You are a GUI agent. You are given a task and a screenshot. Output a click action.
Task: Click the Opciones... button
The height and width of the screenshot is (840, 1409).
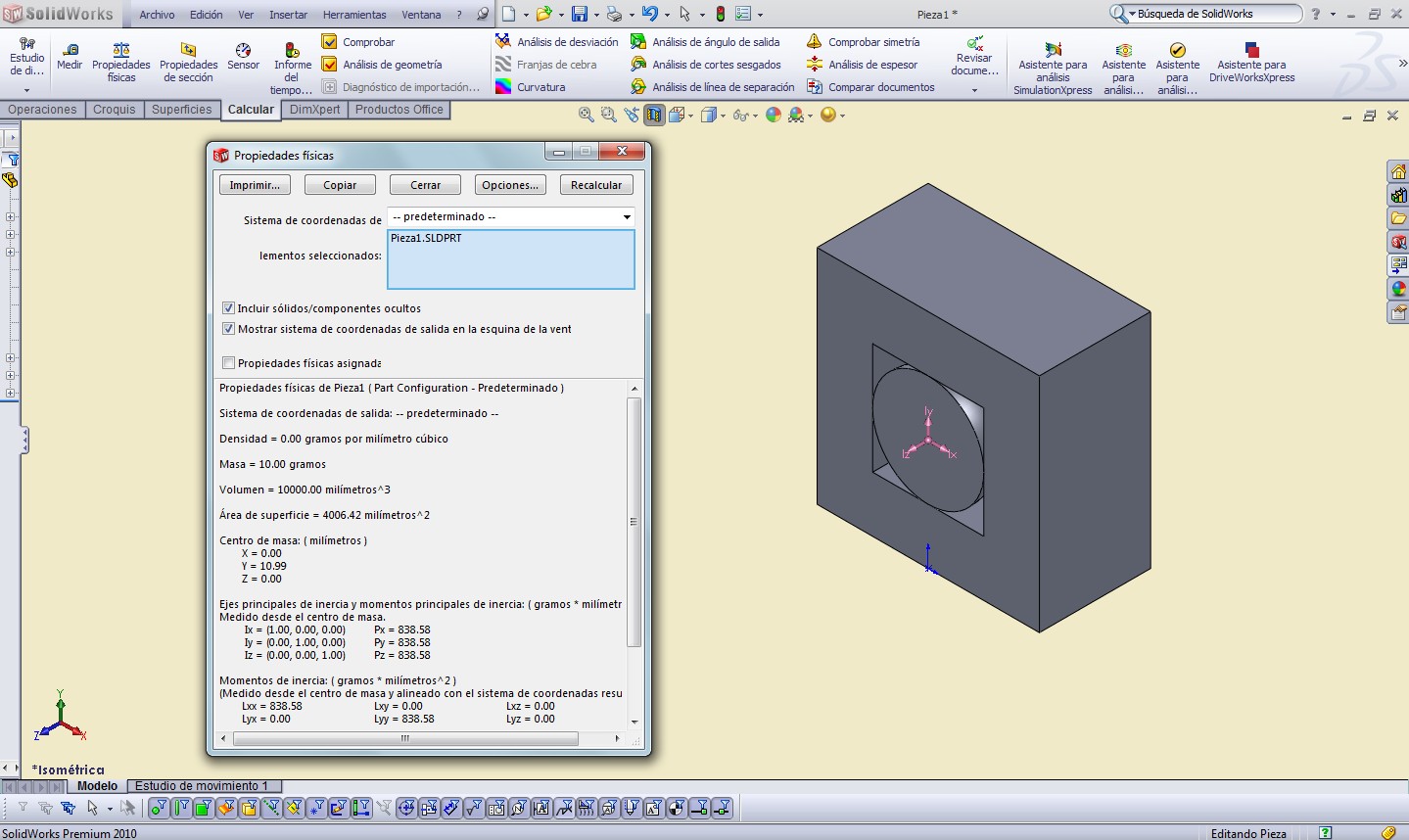tap(510, 185)
